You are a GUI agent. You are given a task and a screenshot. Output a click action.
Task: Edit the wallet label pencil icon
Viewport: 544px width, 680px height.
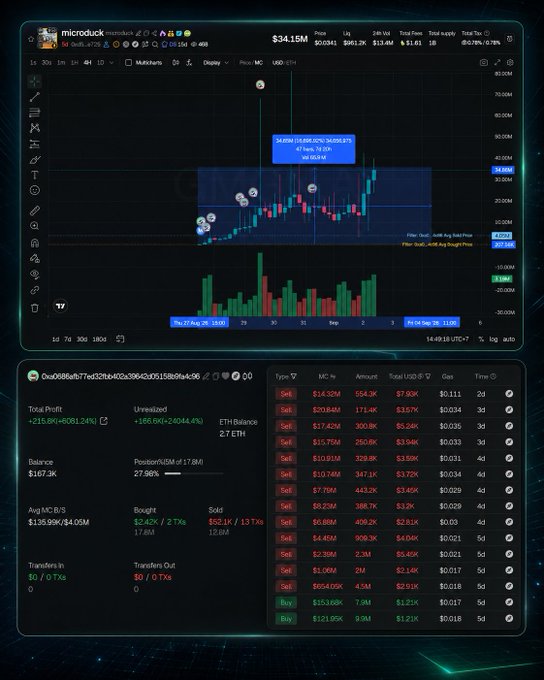click(206, 376)
